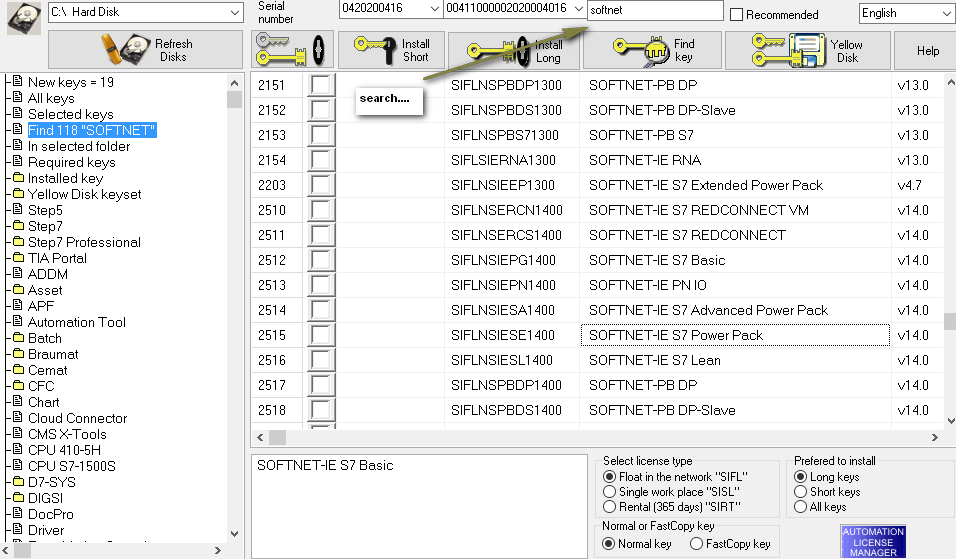Click the Driver document icon

coord(18,529)
